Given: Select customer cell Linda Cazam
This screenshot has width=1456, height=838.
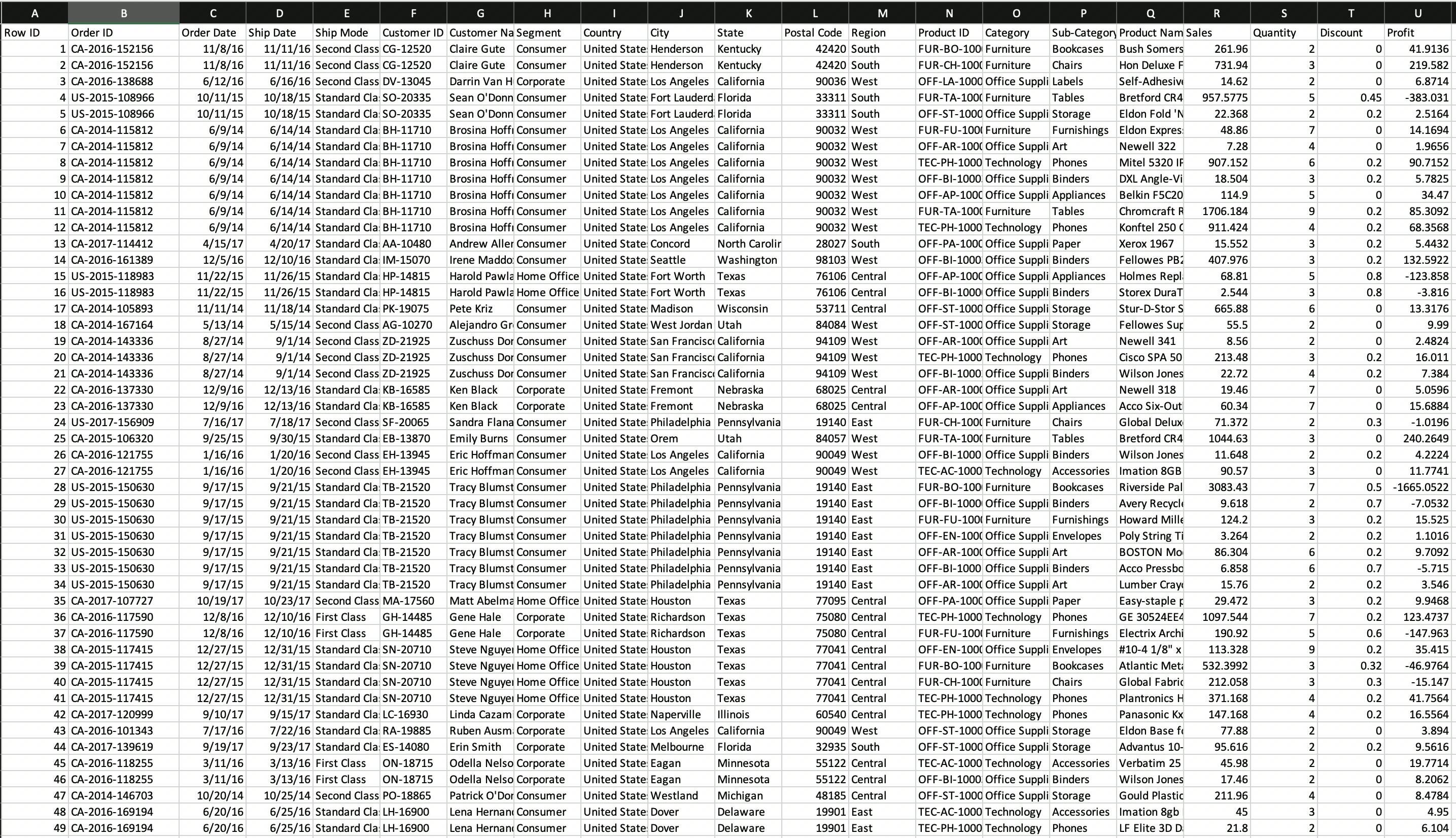Looking at the screenshot, I should click(x=480, y=714).
